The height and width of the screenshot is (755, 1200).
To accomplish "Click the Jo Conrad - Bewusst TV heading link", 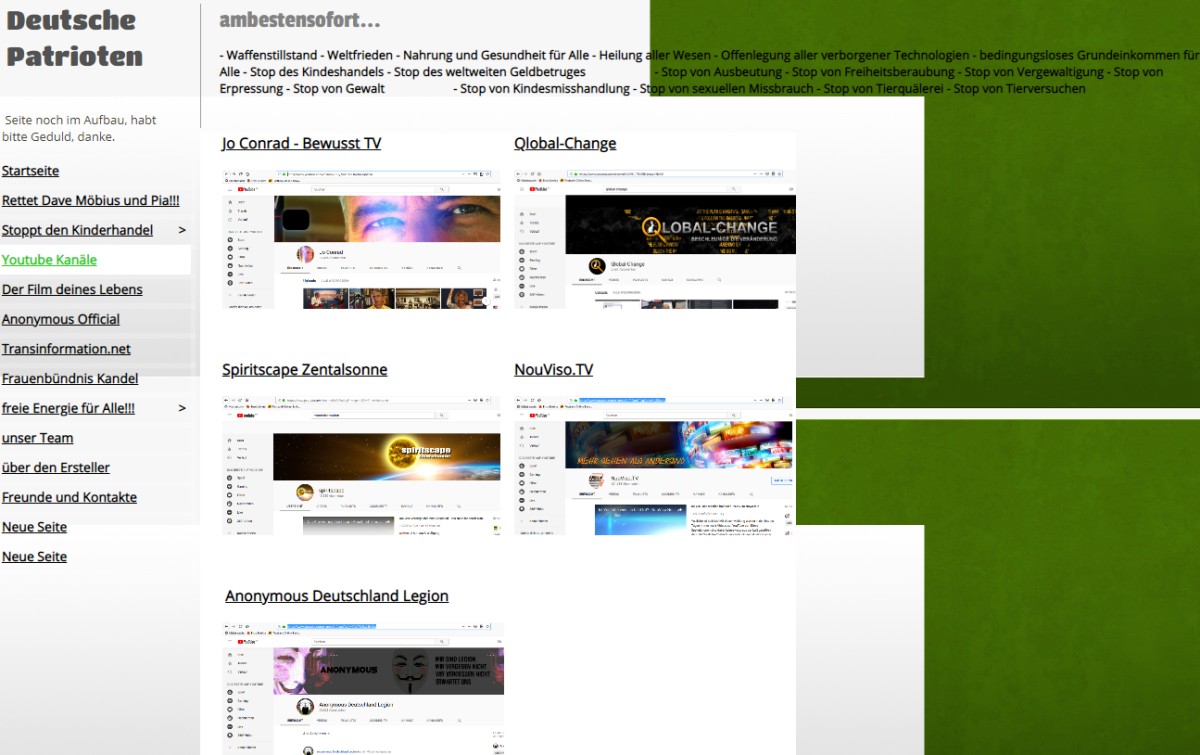I will click(301, 144).
